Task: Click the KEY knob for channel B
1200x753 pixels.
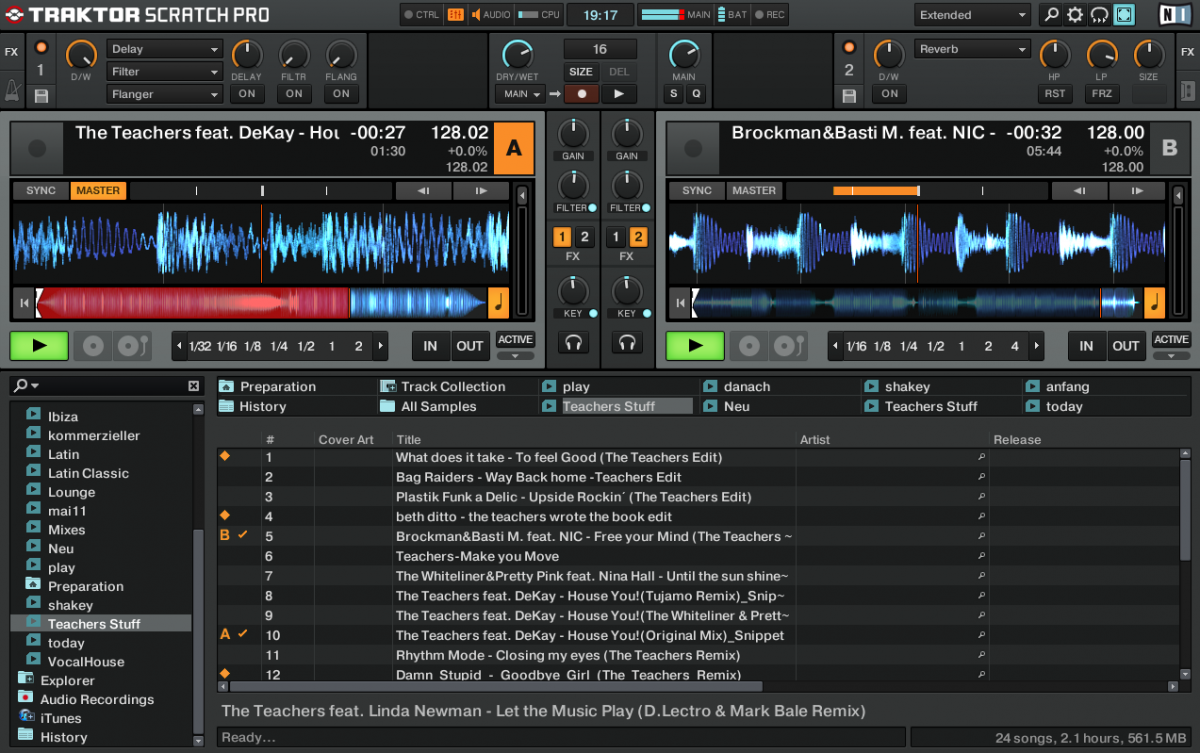Action: (627, 291)
